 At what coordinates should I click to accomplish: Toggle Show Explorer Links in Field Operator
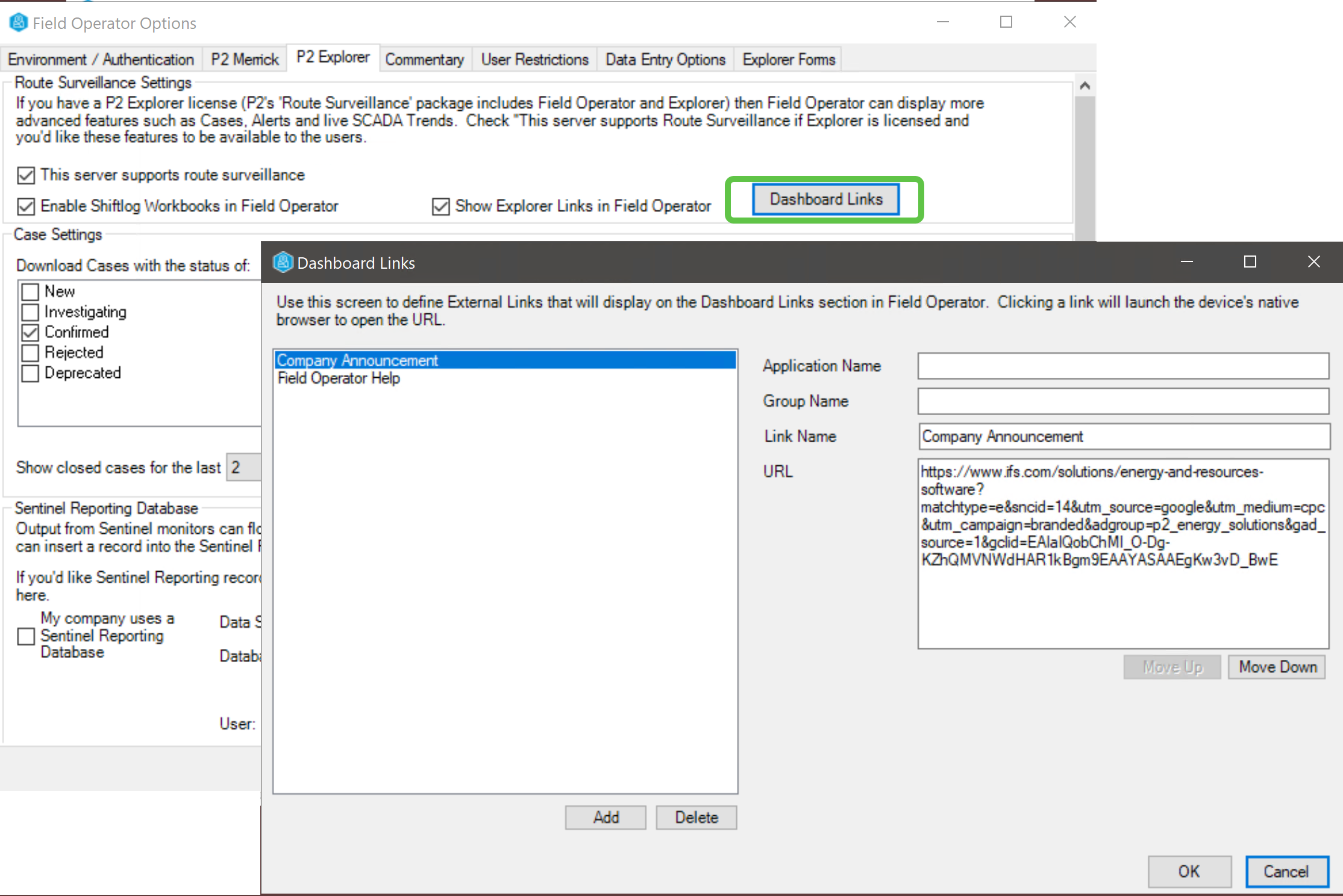point(441,207)
